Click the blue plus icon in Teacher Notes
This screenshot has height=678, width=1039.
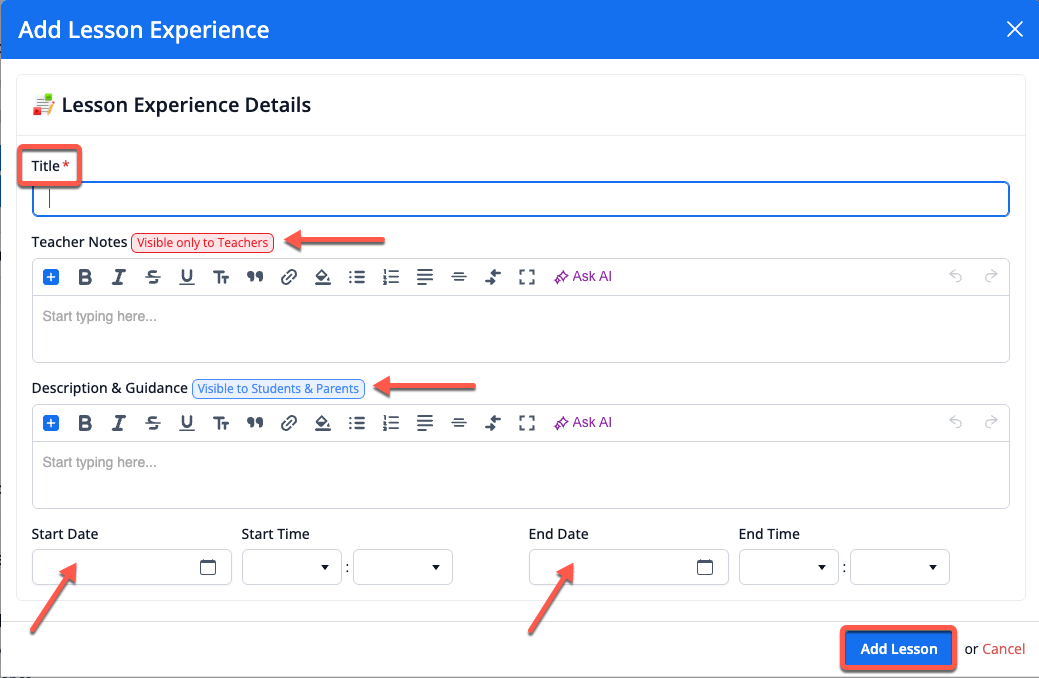click(51, 277)
